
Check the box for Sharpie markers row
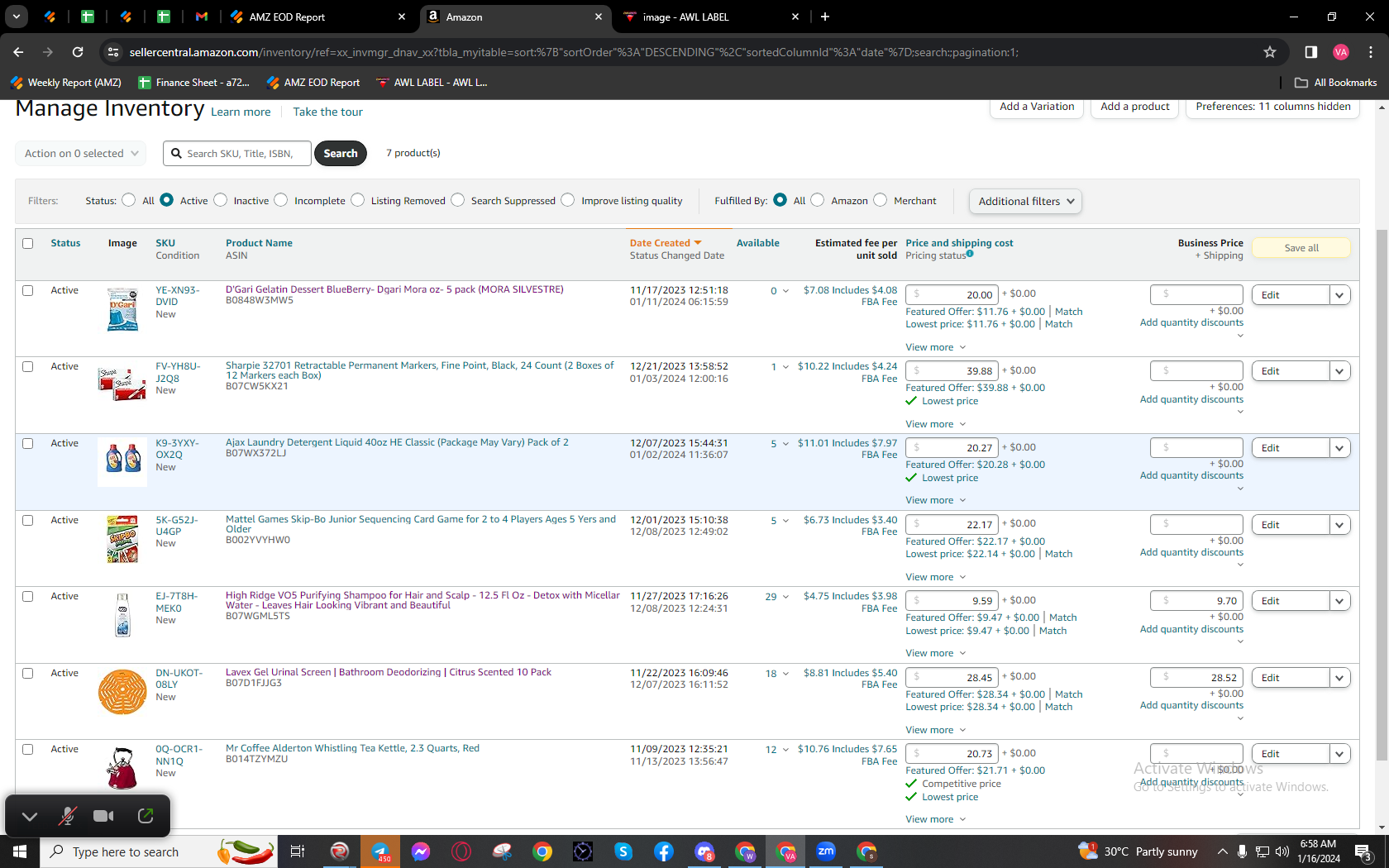28,366
